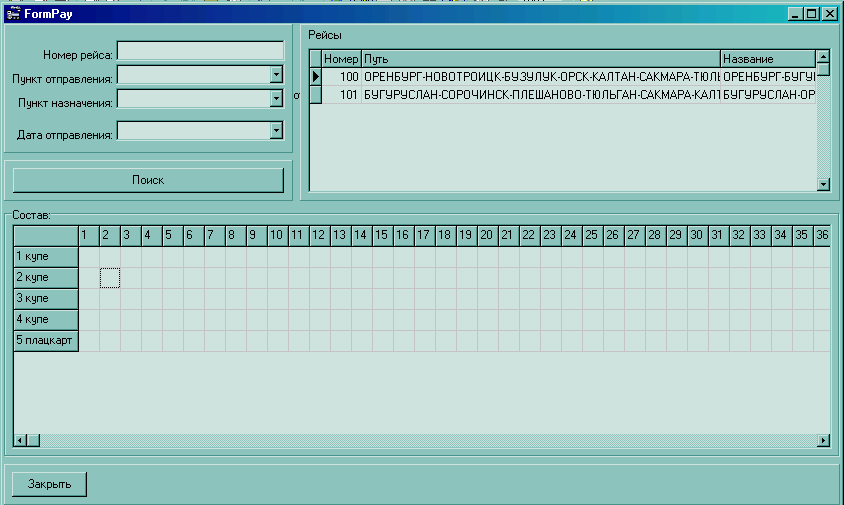Click seat column header 10

point(278,235)
